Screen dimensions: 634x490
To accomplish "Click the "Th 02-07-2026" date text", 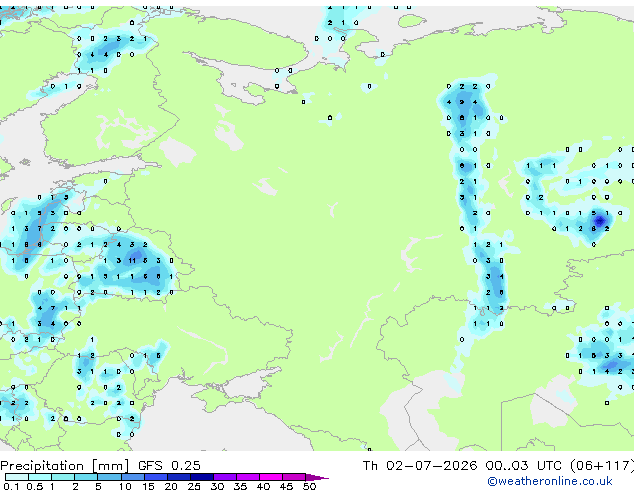I will pos(420,465).
